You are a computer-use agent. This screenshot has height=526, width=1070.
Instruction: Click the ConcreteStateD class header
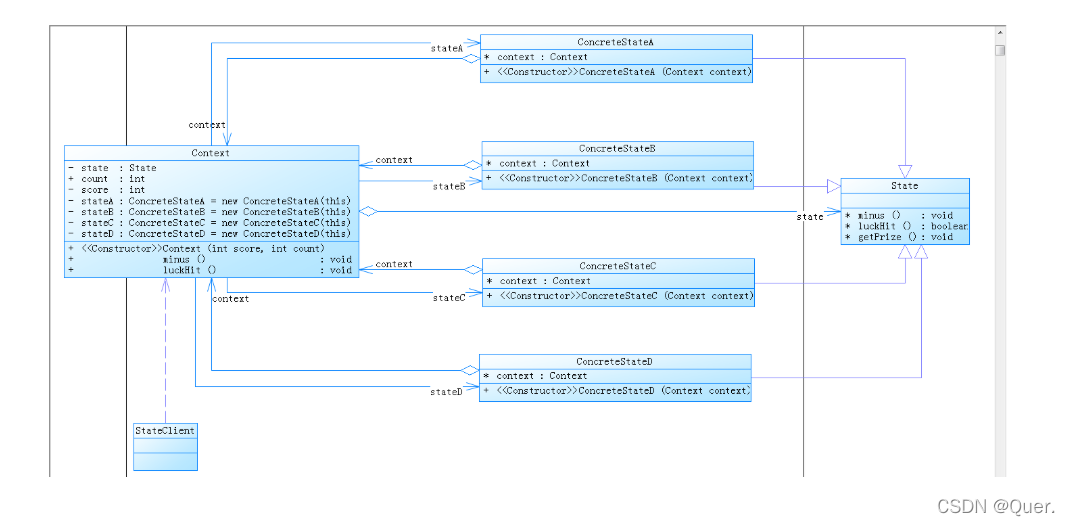[616, 362]
